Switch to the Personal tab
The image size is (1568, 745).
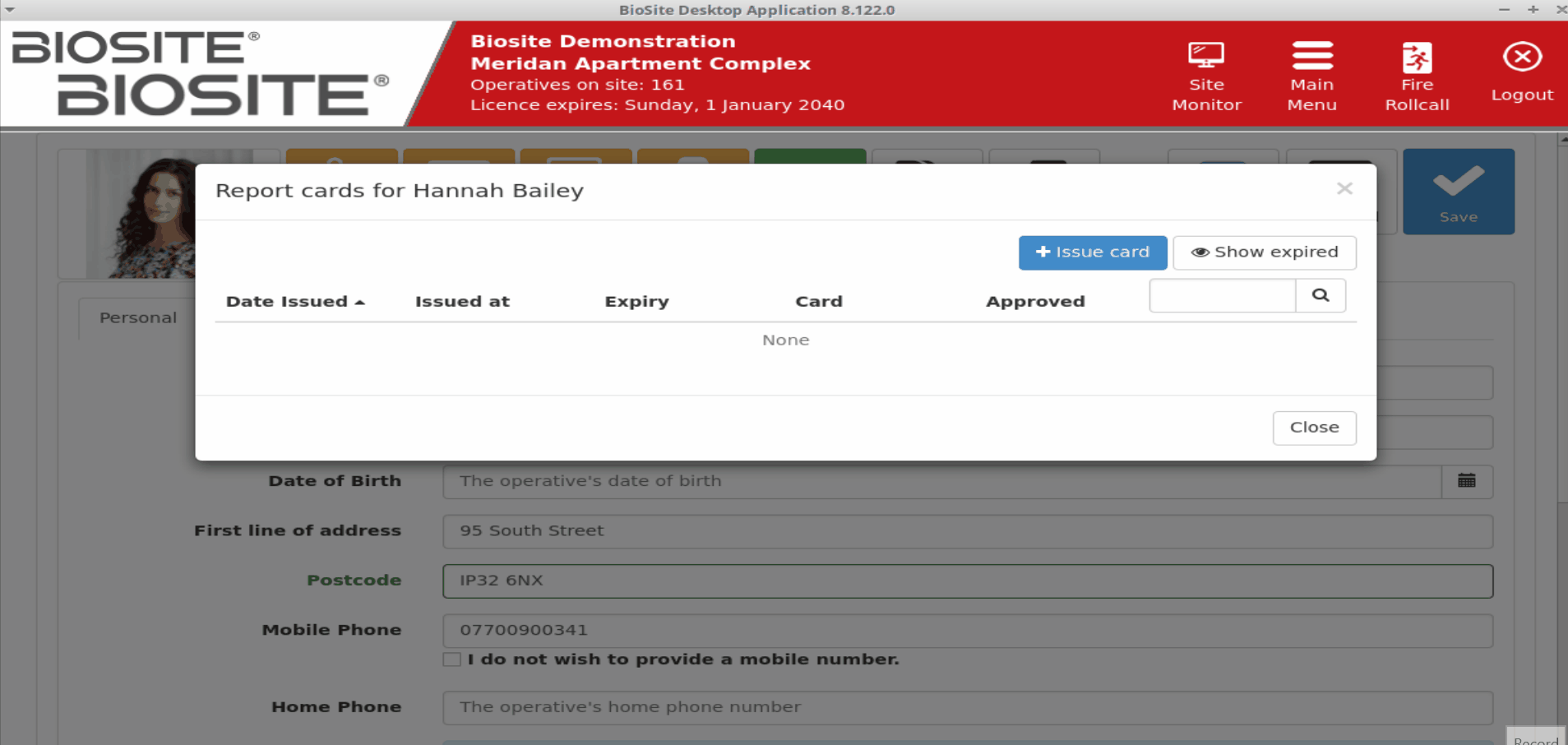137,317
